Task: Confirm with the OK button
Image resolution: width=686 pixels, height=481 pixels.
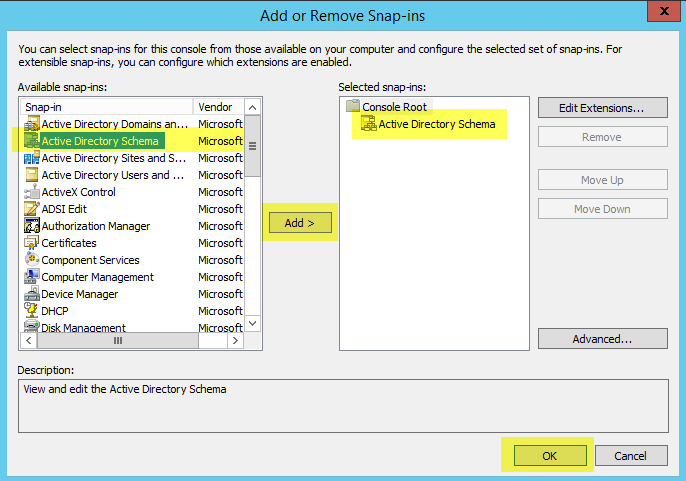Action: [x=550, y=456]
